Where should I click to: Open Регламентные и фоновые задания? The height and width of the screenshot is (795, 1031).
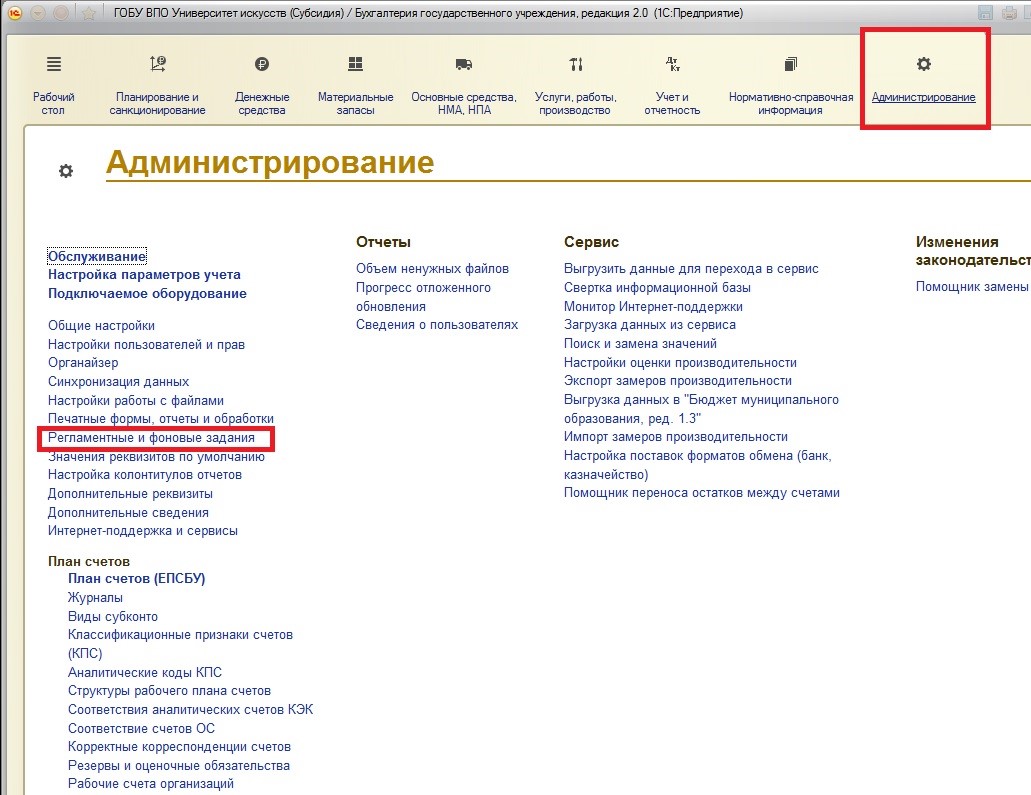(151, 438)
